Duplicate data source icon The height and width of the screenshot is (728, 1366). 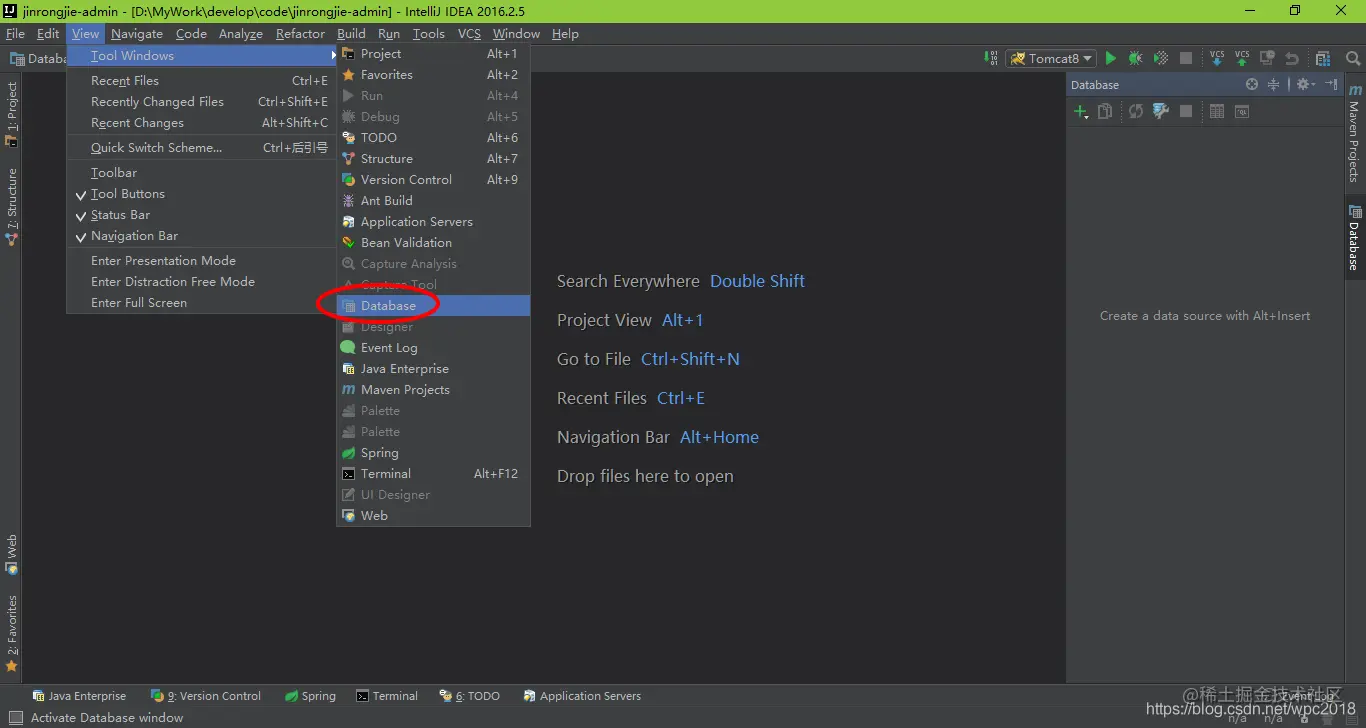point(1105,111)
